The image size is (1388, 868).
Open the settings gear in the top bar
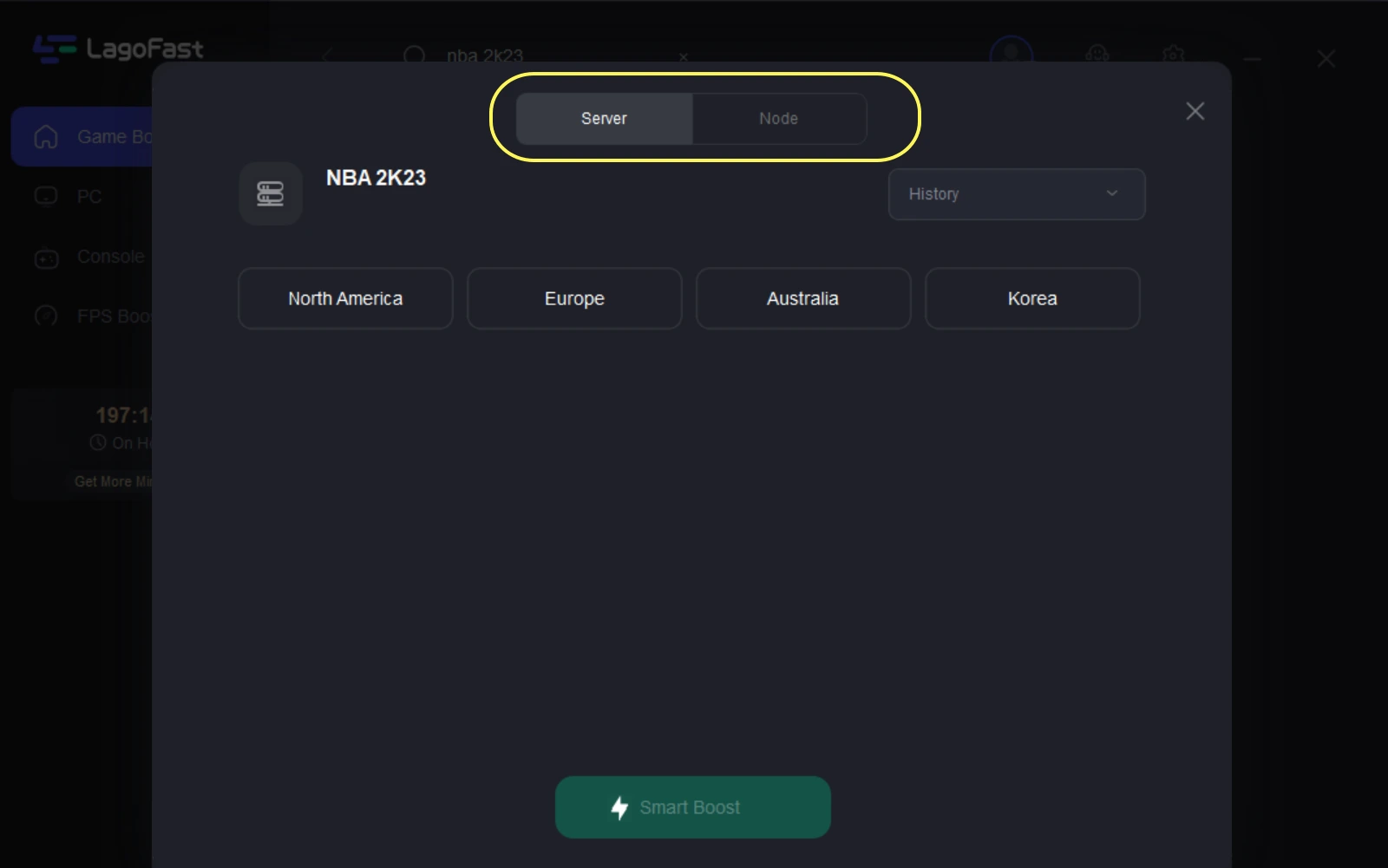pyautogui.click(x=1173, y=55)
